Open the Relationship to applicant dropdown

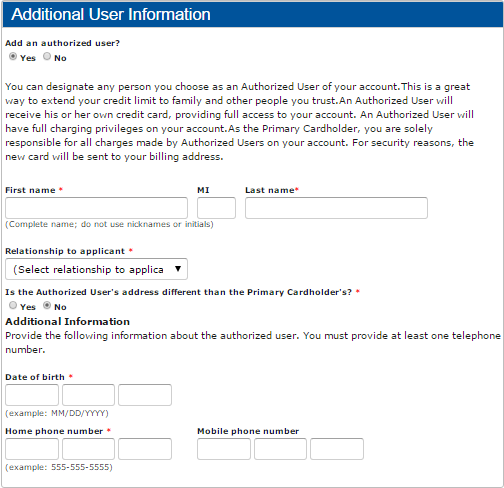[x=96, y=269]
